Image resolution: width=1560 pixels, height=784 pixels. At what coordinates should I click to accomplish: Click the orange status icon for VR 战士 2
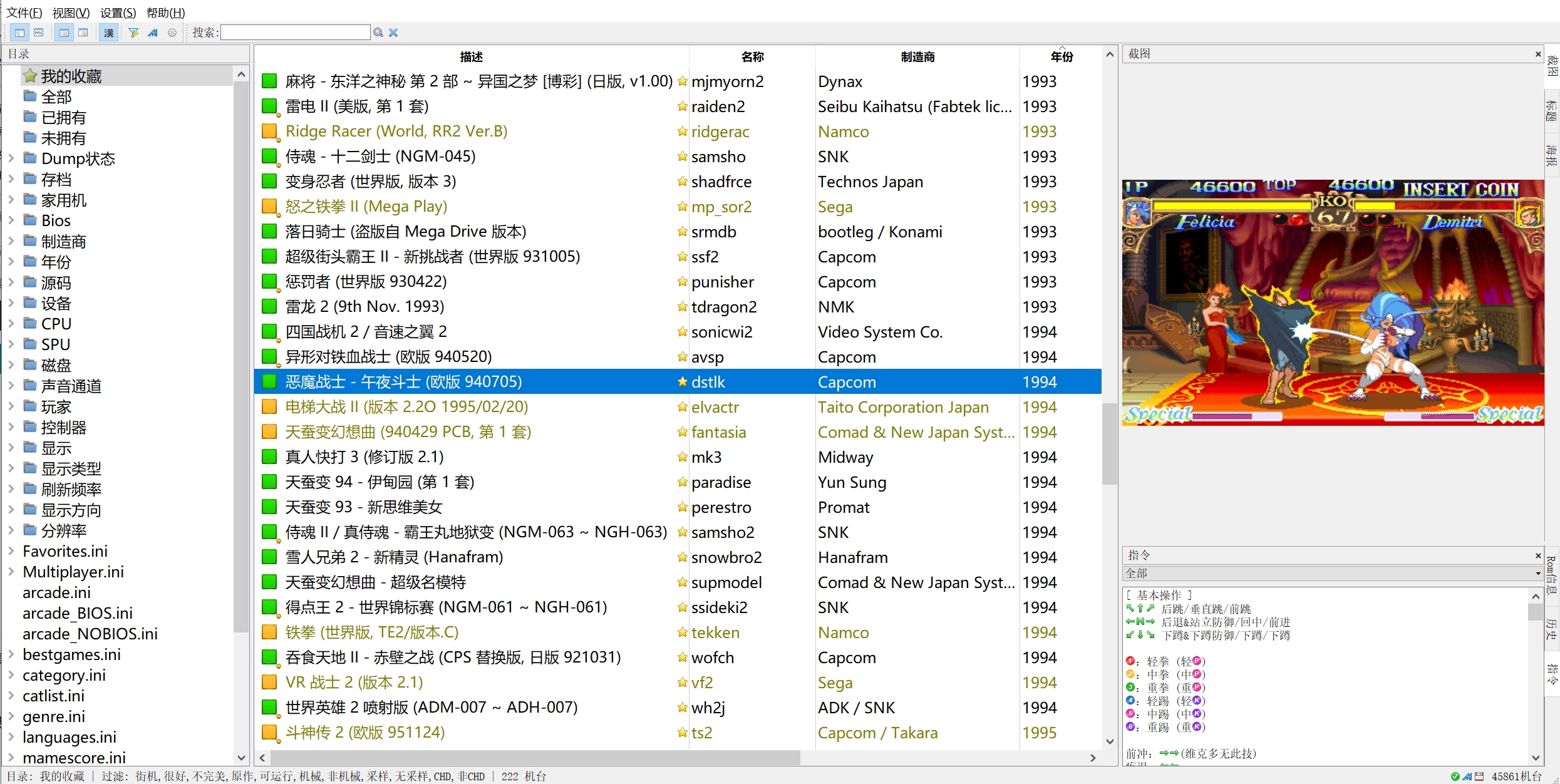click(269, 683)
